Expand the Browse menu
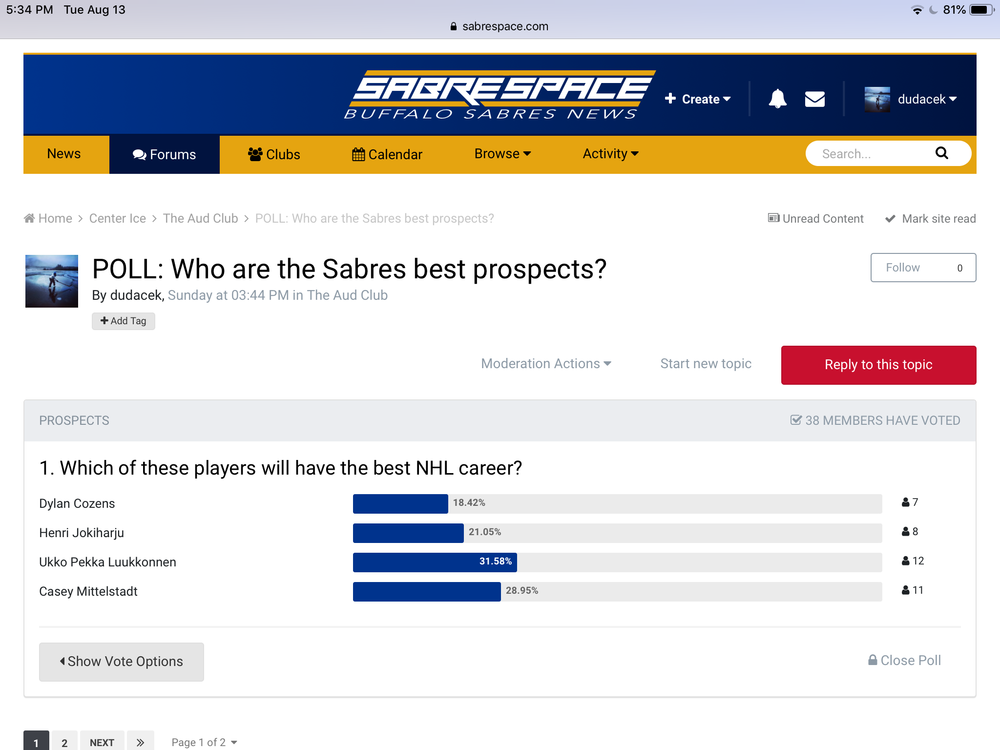The height and width of the screenshot is (750, 1000). [503, 154]
